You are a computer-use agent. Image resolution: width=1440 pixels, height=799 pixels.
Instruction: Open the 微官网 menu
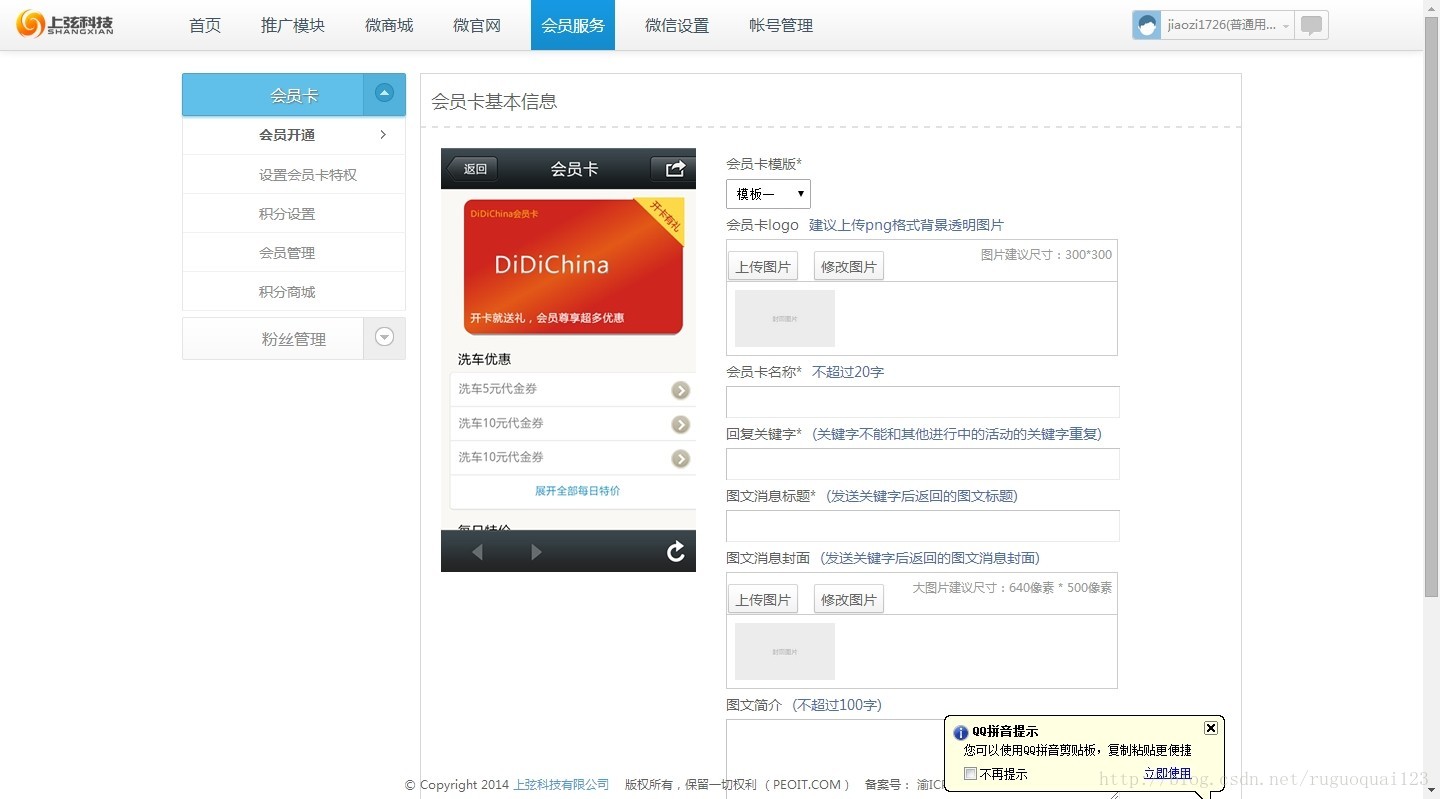[x=477, y=25]
